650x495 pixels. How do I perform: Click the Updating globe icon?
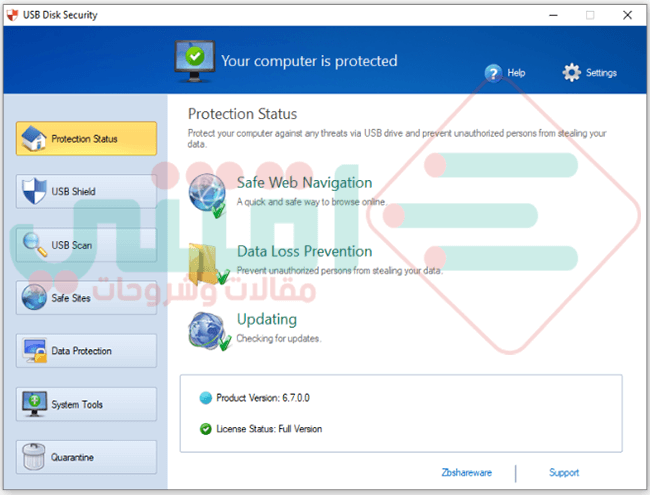pos(209,331)
